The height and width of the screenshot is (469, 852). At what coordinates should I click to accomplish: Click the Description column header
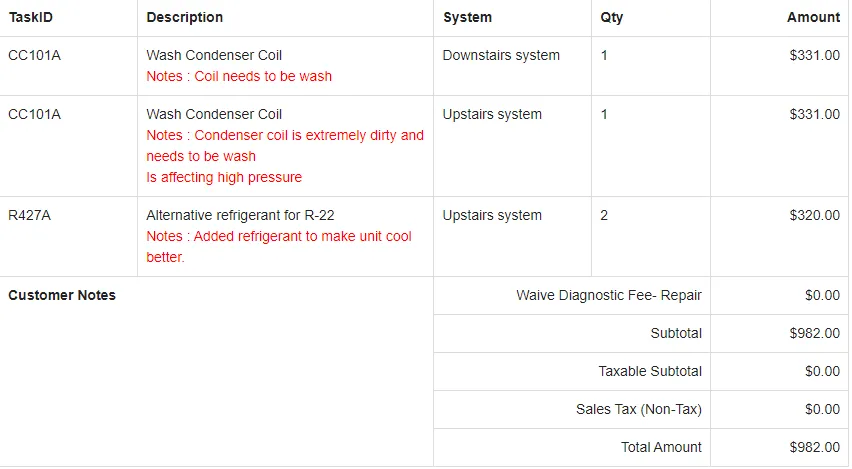pos(185,17)
